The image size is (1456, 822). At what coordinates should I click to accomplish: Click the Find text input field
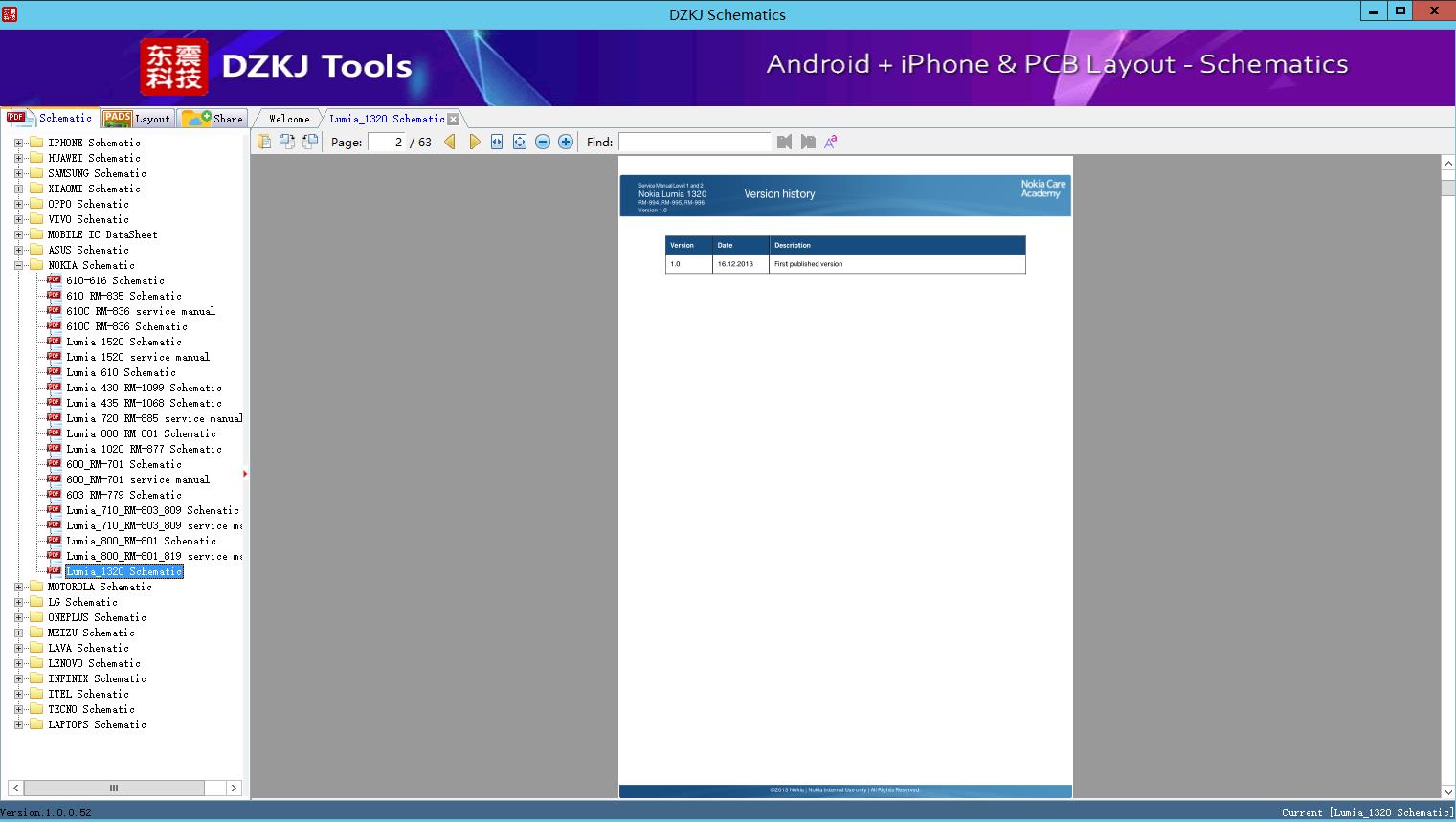pyautogui.click(x=694, y=142)
